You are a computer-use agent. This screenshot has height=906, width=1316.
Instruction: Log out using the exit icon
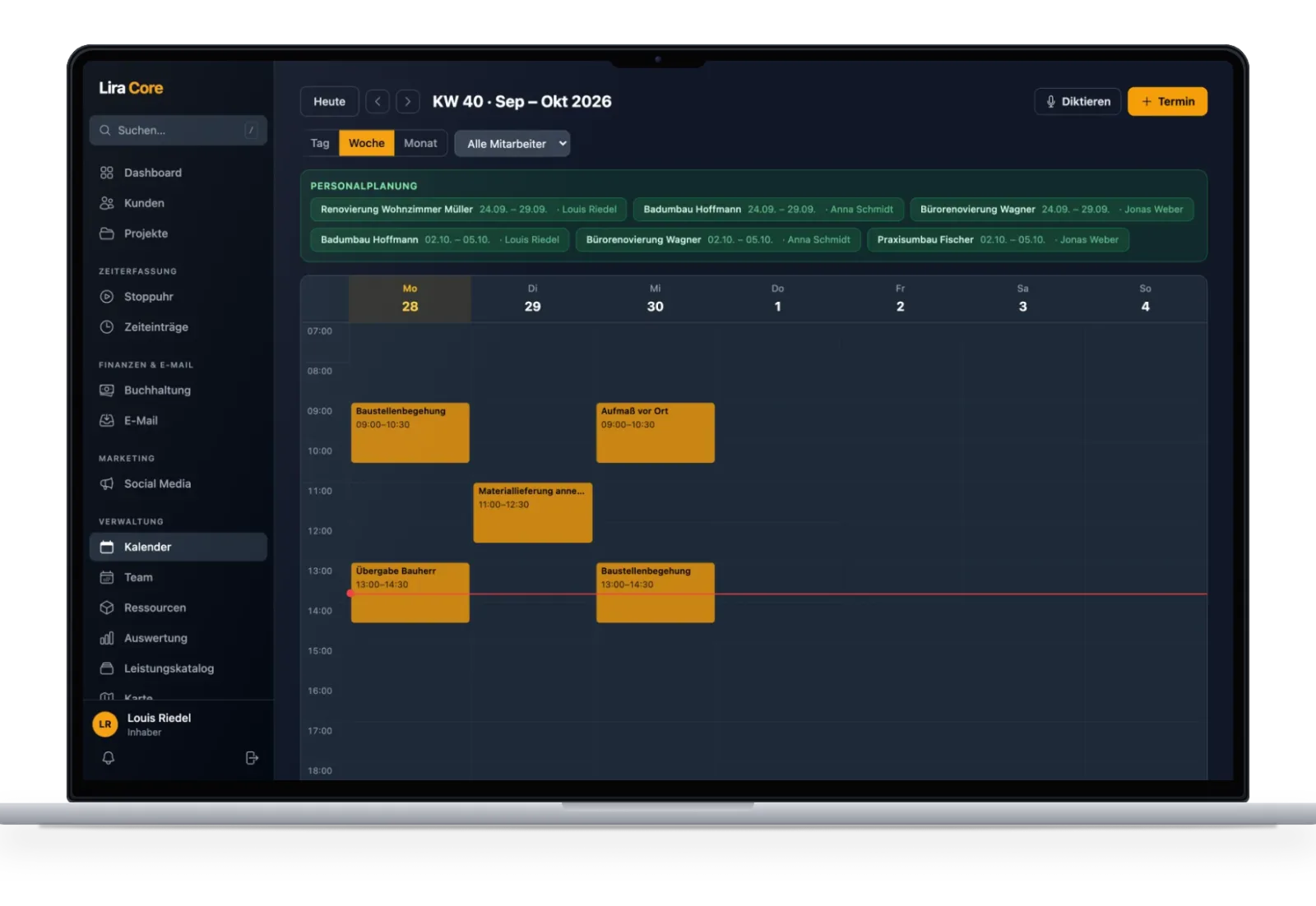tap(252, 758)
